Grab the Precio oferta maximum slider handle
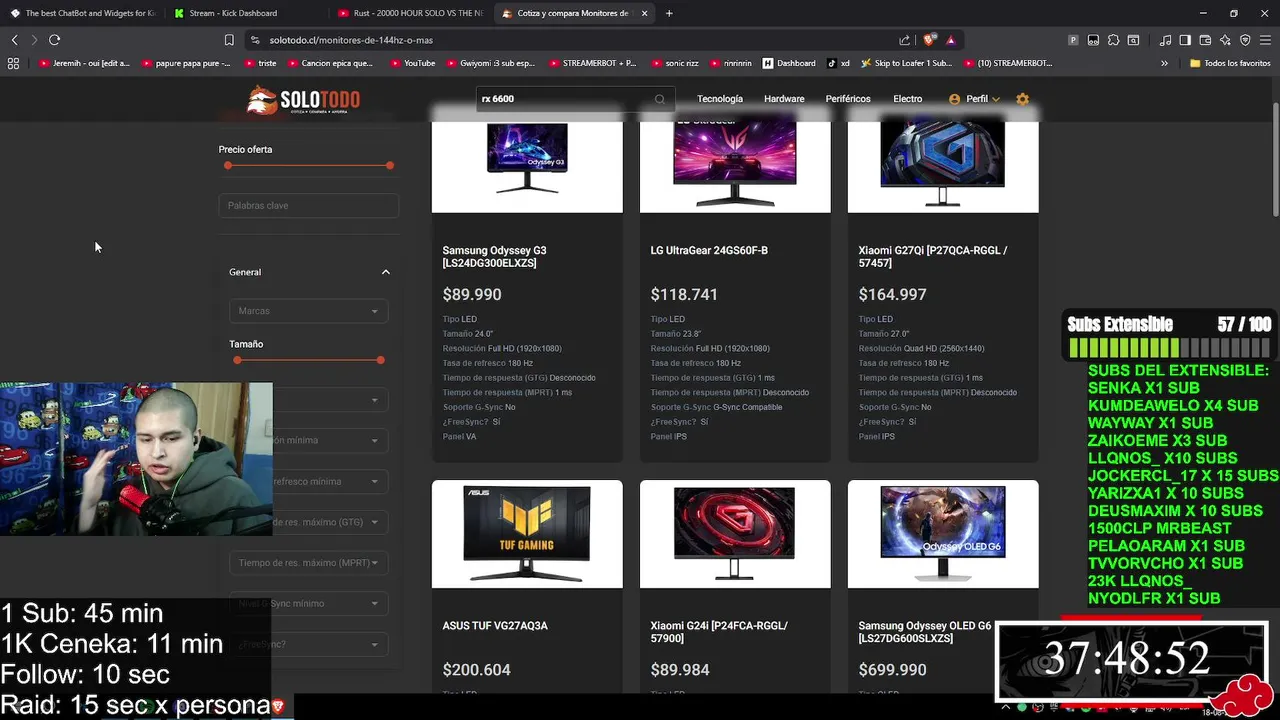 (389, 166)
